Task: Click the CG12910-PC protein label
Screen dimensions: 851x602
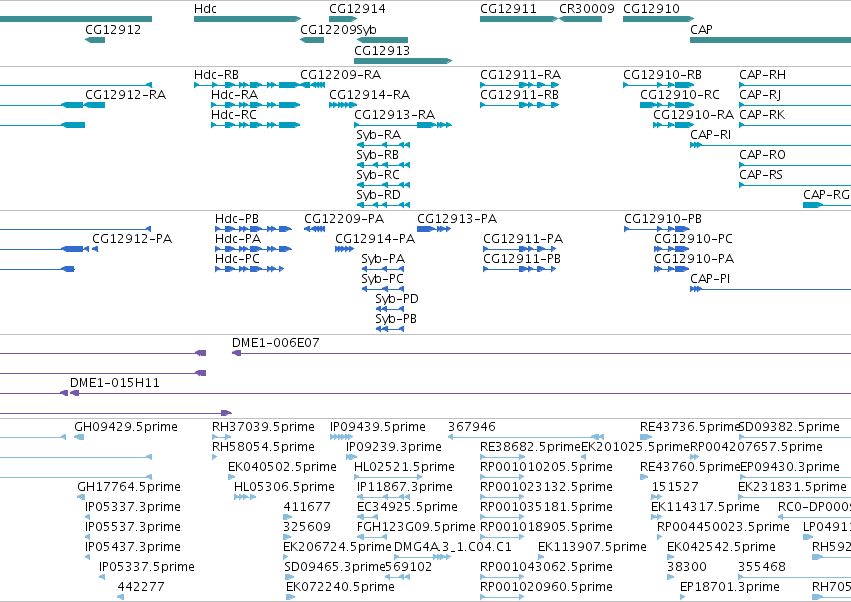Action: point(693,239)
